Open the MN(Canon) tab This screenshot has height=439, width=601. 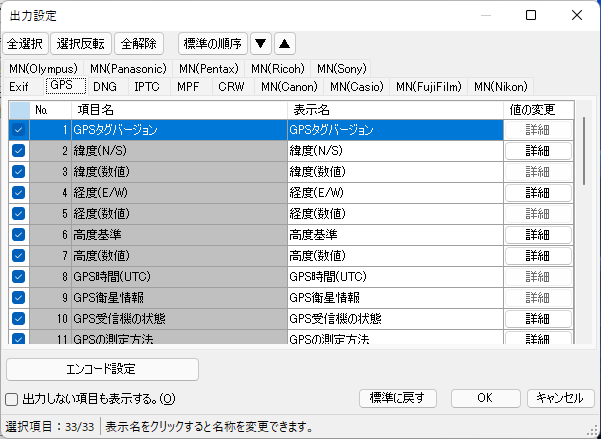tap(289, 87)
